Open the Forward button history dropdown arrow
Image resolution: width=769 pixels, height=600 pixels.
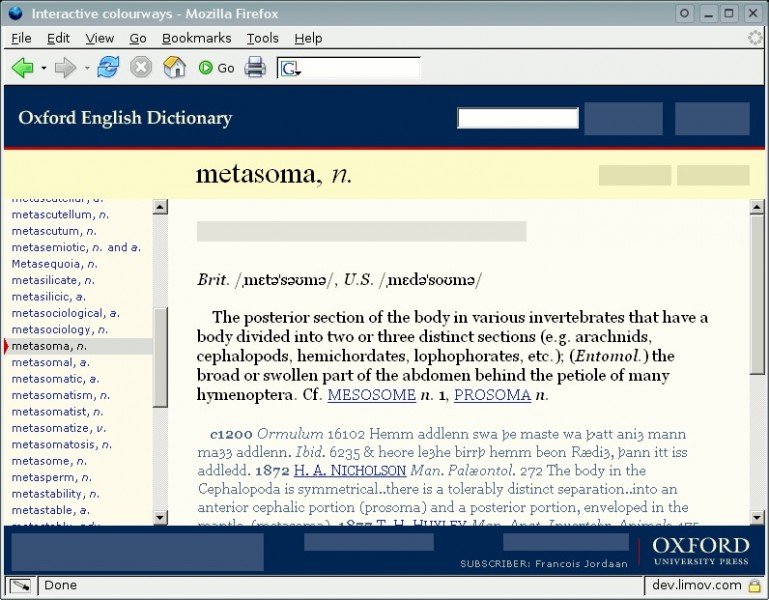[x=87, y=69]
